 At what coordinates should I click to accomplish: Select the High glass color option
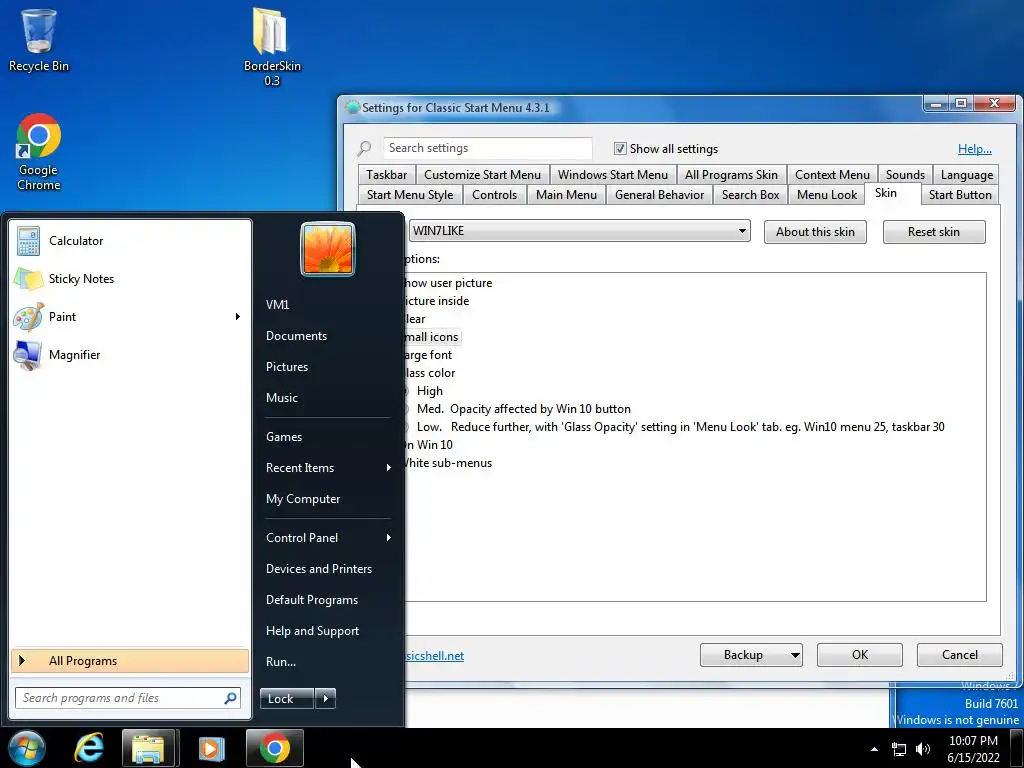pos(429,391)
